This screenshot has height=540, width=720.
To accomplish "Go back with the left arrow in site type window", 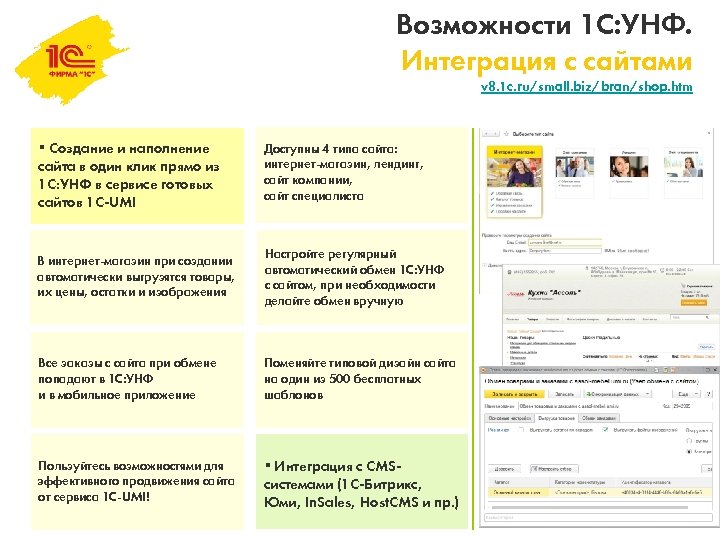I will pos(486,134).
